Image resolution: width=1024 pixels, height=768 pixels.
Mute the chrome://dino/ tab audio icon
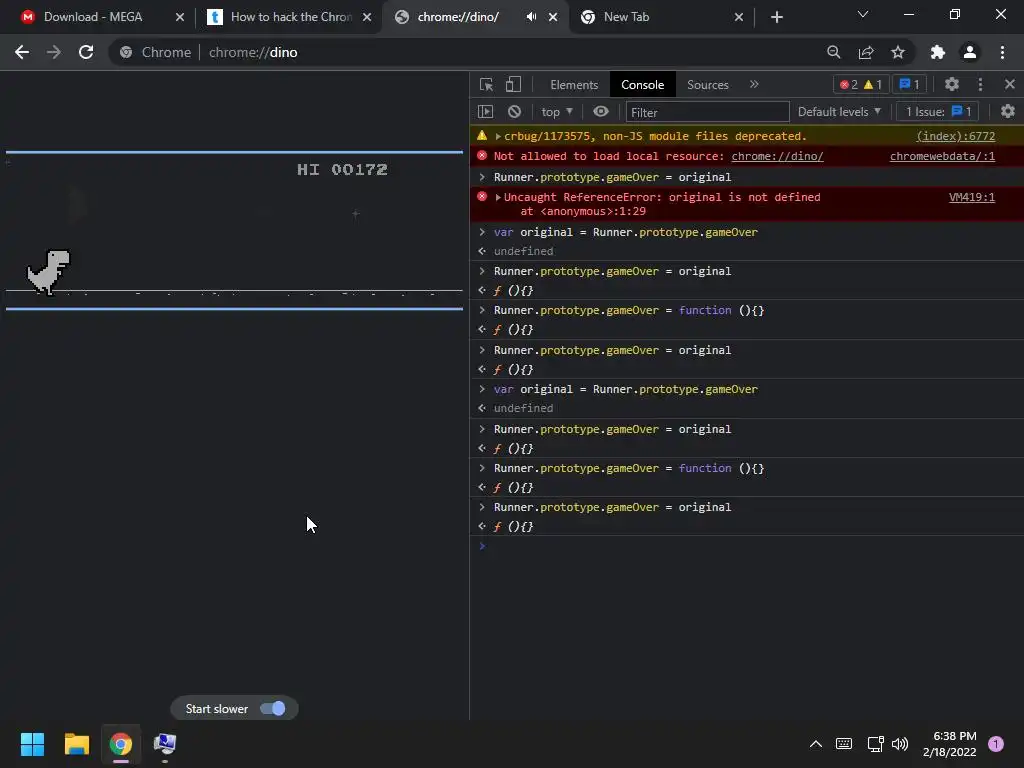pos(531,17)
